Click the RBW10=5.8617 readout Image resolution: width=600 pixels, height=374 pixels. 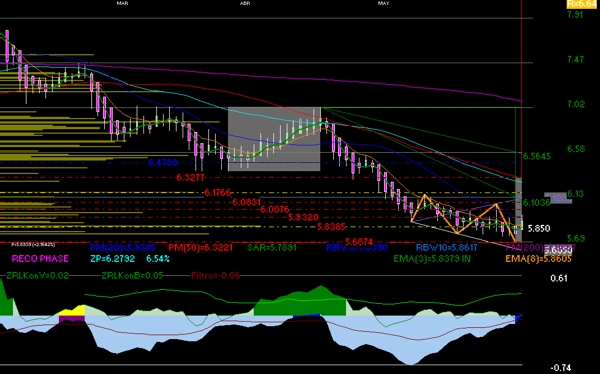(447, 248)
